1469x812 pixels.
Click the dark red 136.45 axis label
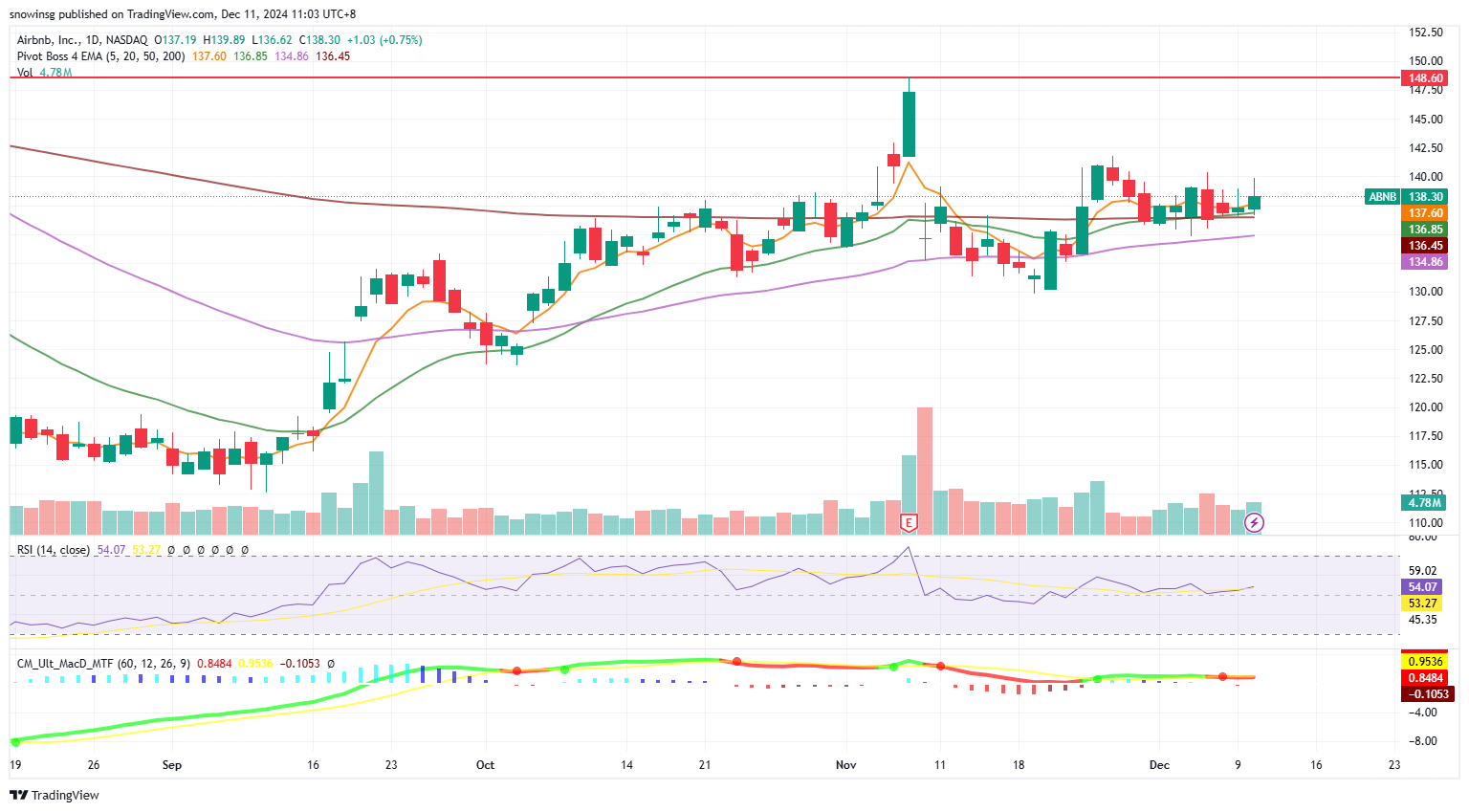coord(1425,246)
